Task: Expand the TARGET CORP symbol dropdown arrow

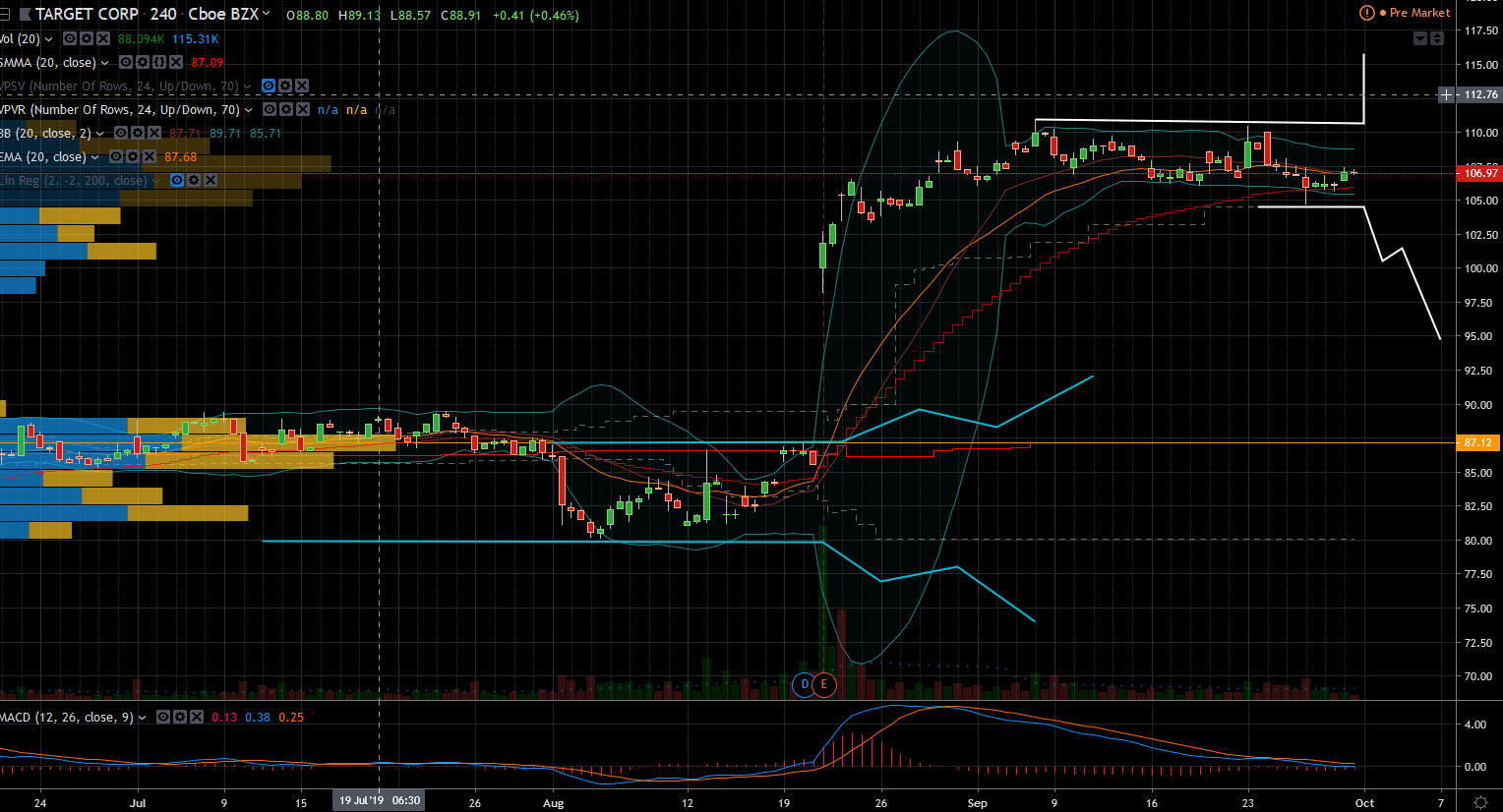Action: (267, 15)
